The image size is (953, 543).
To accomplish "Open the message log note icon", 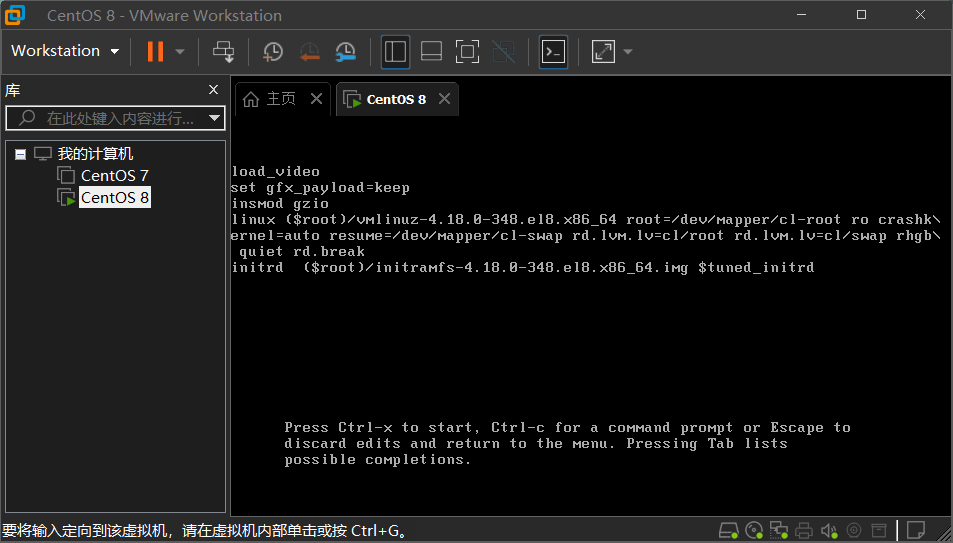I will click(x=916, y=530).
